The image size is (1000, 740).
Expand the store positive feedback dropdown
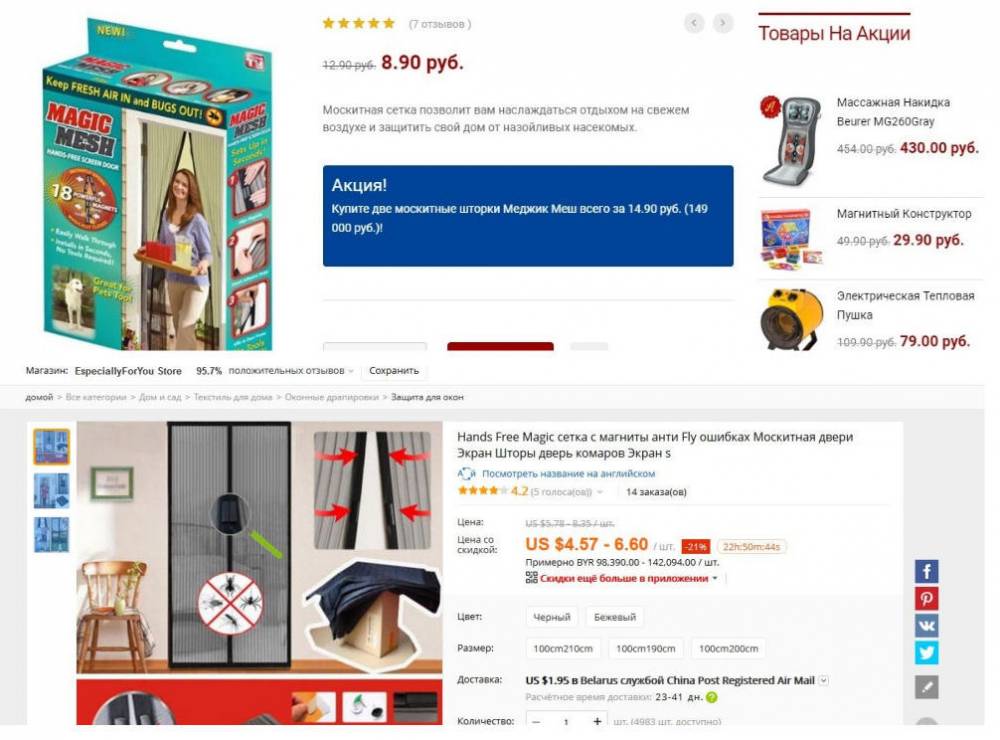point(351,371)
